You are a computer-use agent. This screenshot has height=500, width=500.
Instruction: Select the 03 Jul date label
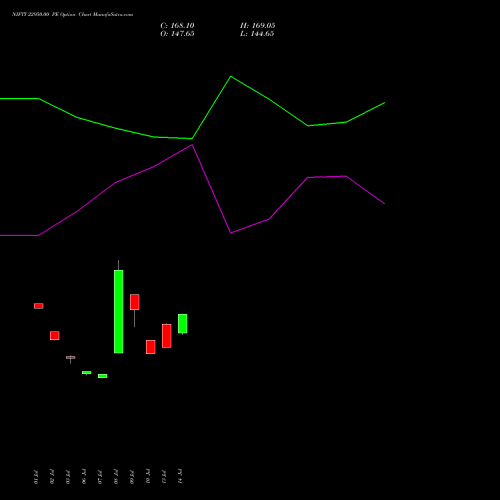[68, 477]
